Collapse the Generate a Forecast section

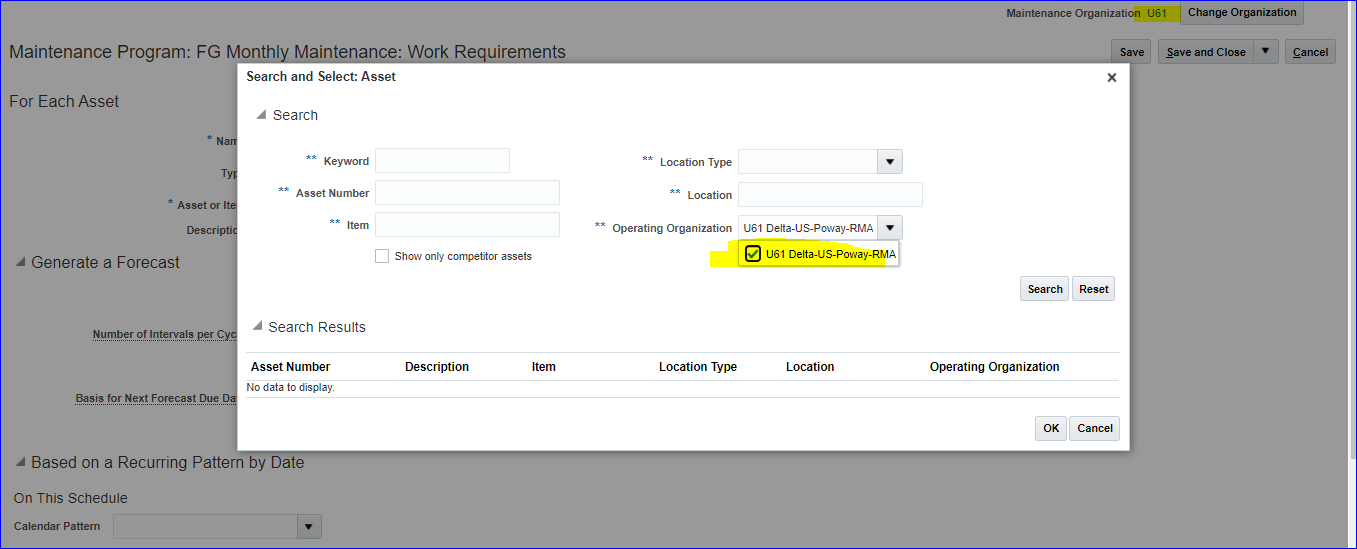[x=20, y=262]
